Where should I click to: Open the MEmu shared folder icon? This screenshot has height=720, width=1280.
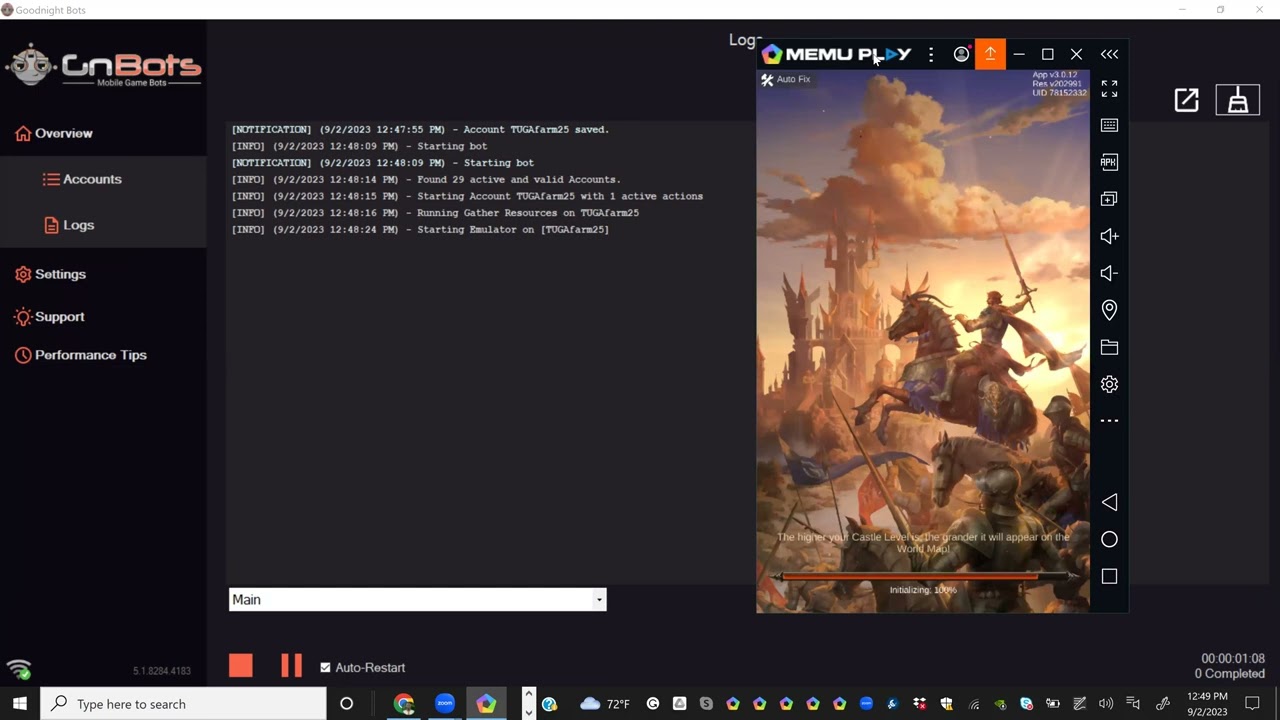(1109, 347)
